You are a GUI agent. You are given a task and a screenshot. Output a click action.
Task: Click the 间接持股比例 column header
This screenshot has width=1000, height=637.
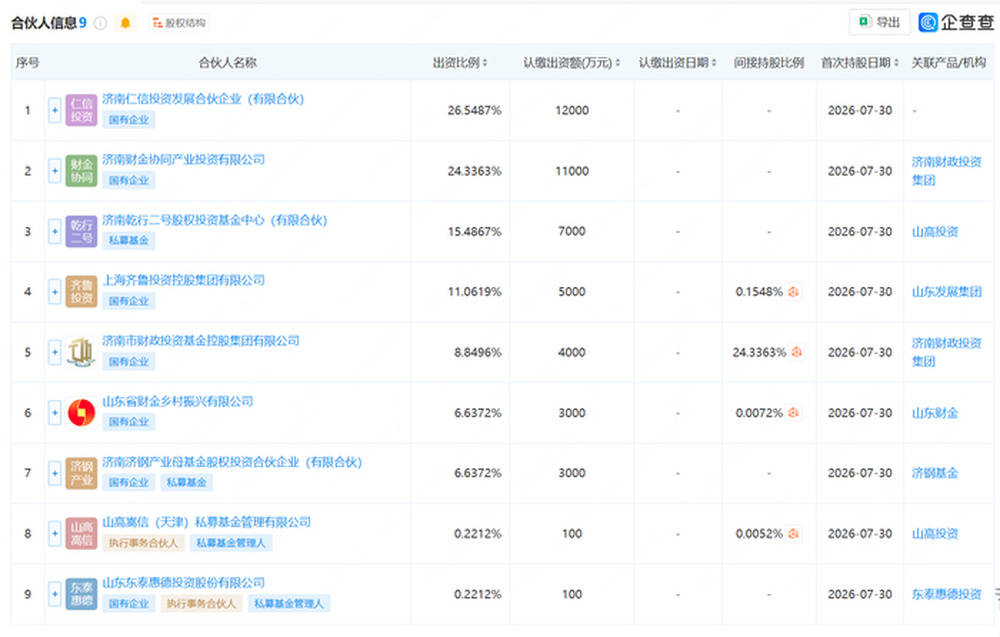point(768,62)
